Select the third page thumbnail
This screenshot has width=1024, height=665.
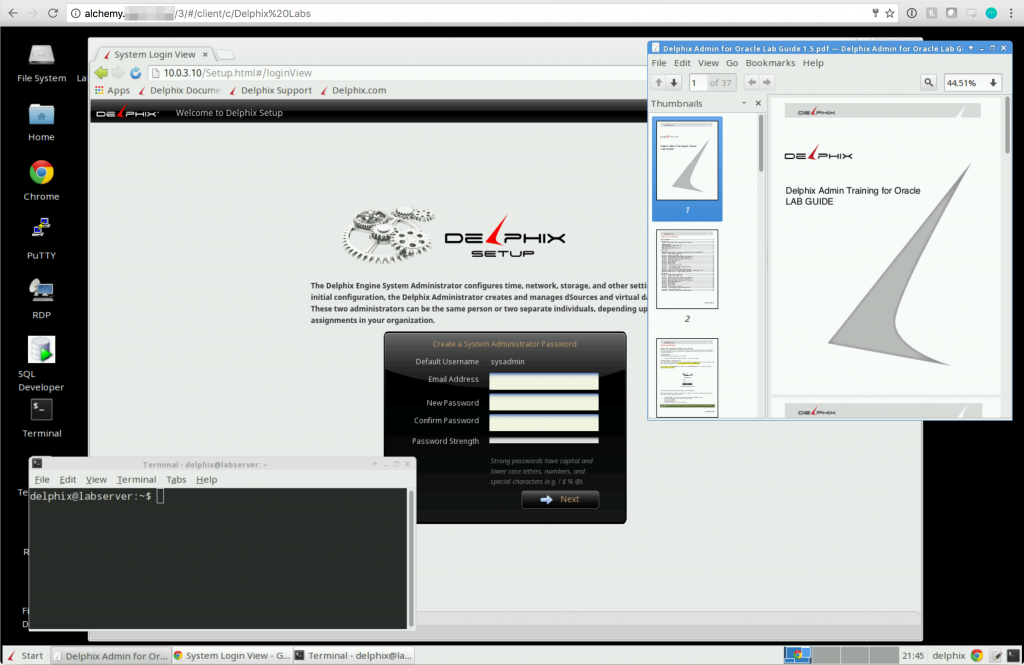point(686,378)
